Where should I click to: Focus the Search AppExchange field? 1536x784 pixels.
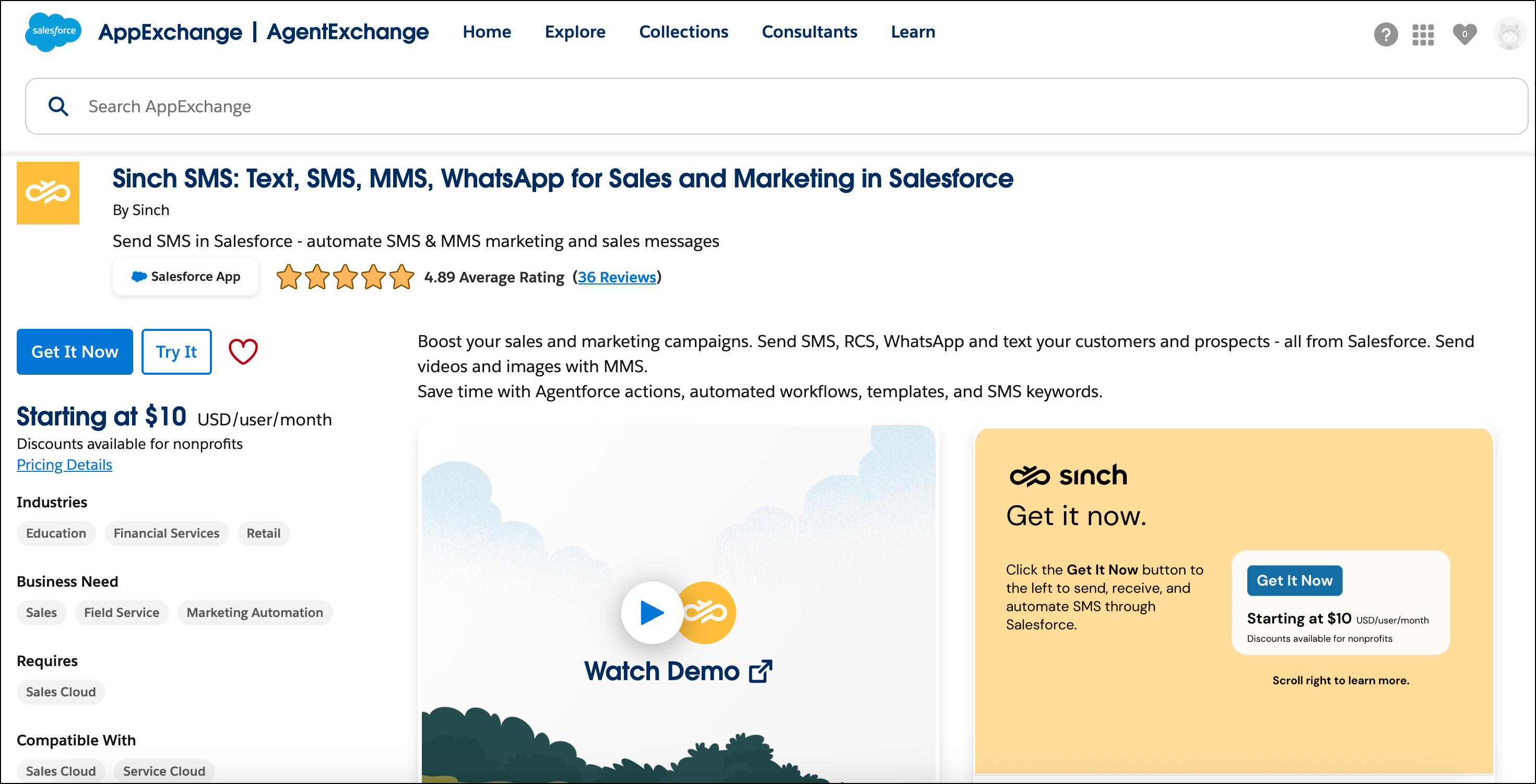pos(776,106)
